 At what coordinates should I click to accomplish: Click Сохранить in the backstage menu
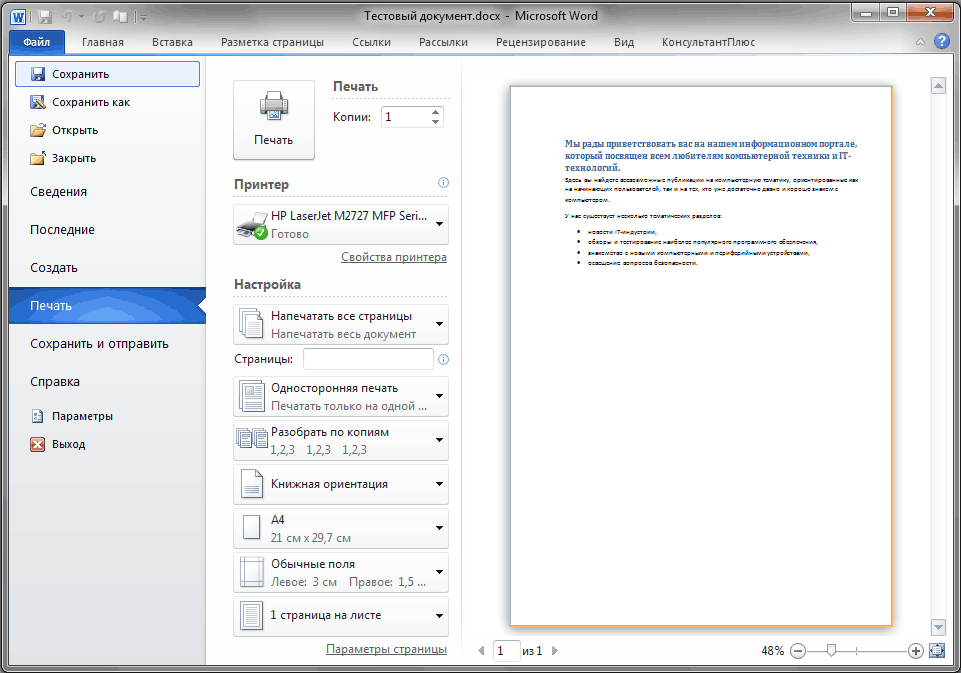tap(107, 74)
